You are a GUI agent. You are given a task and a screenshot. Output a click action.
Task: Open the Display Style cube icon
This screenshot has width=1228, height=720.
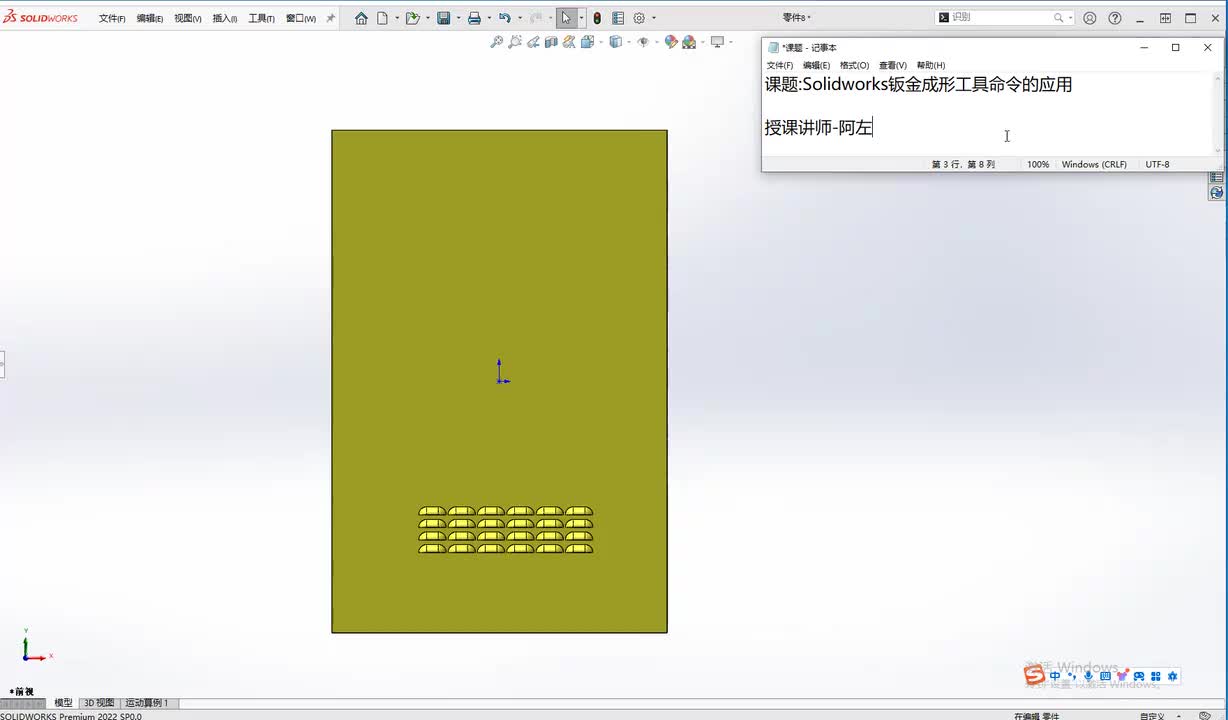pos(615,42)
